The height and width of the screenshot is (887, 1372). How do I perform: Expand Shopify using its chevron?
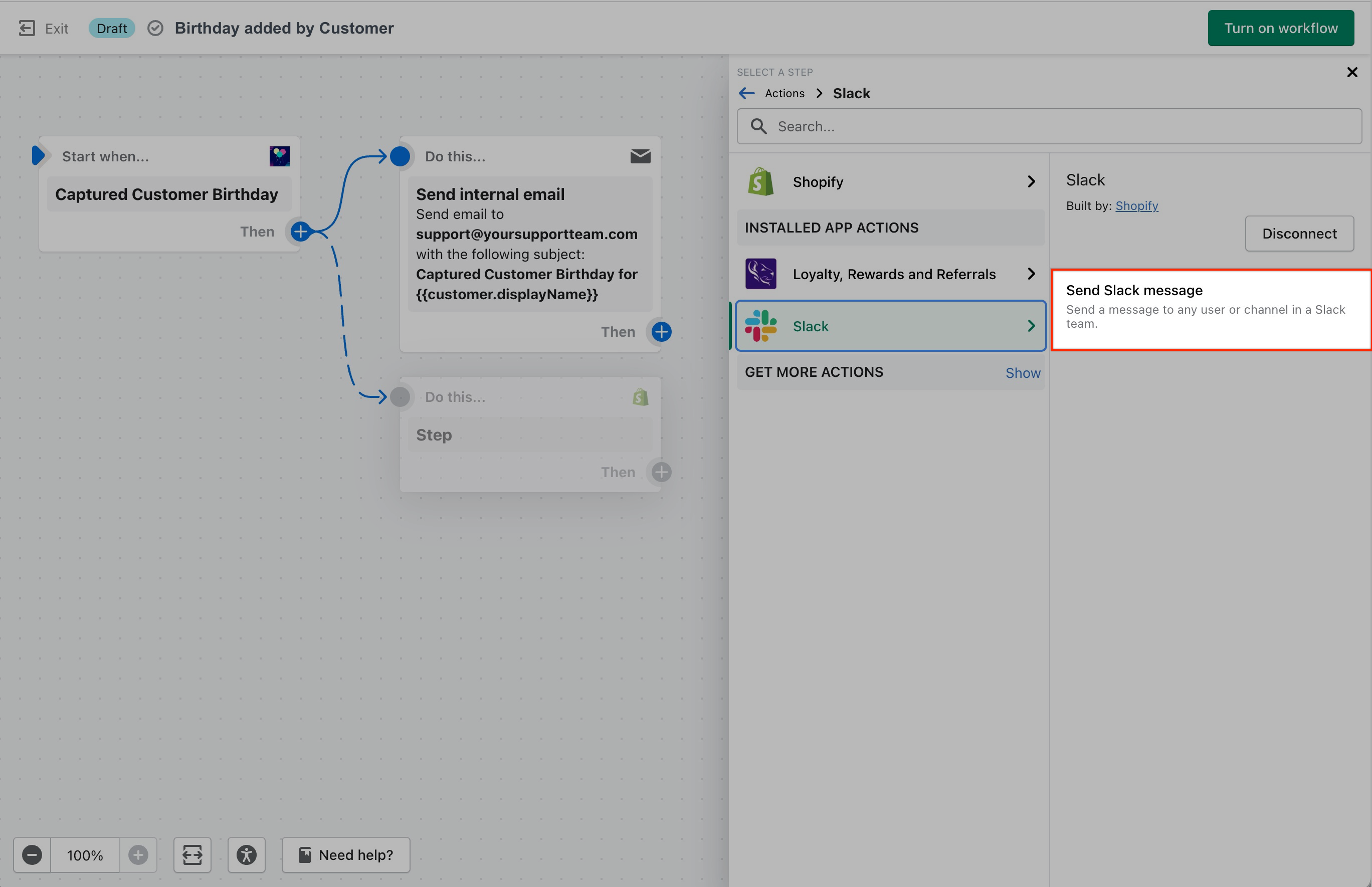coord(1031,182)
